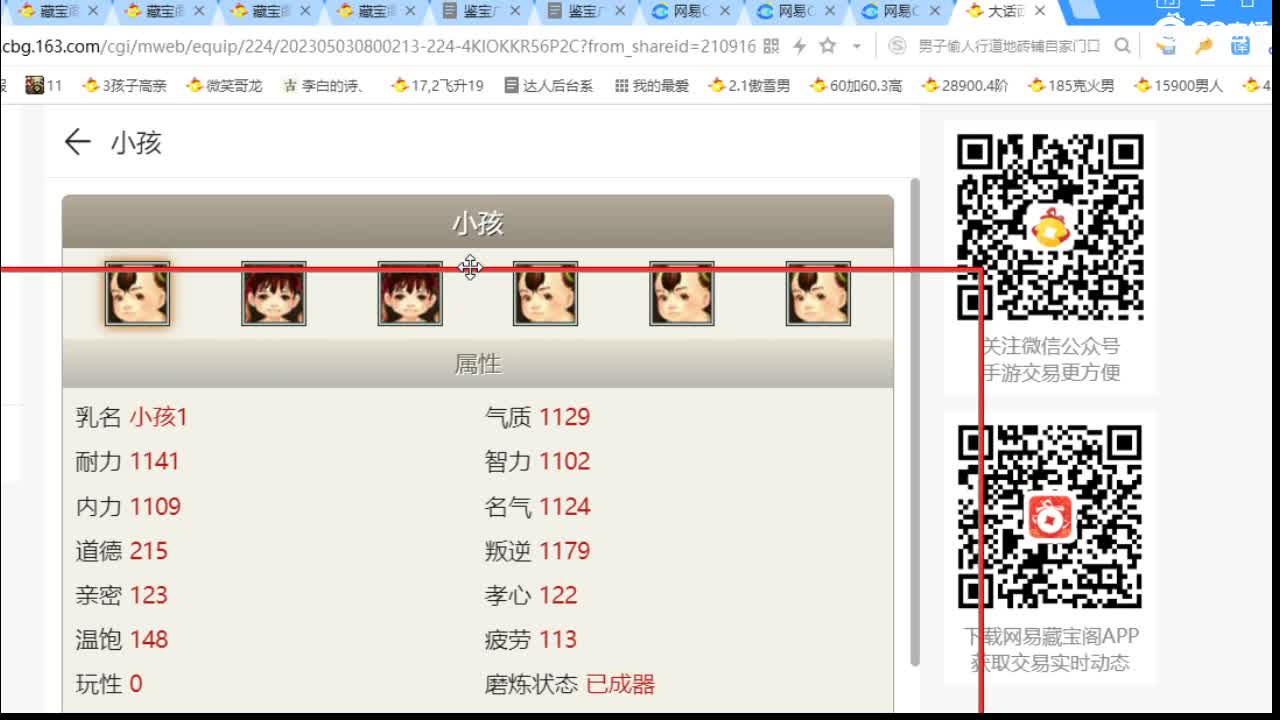This screenshot has width=1280, height=720.
Task: Click the lightning speed-mode icon
Action: click(x=799, y=46)
